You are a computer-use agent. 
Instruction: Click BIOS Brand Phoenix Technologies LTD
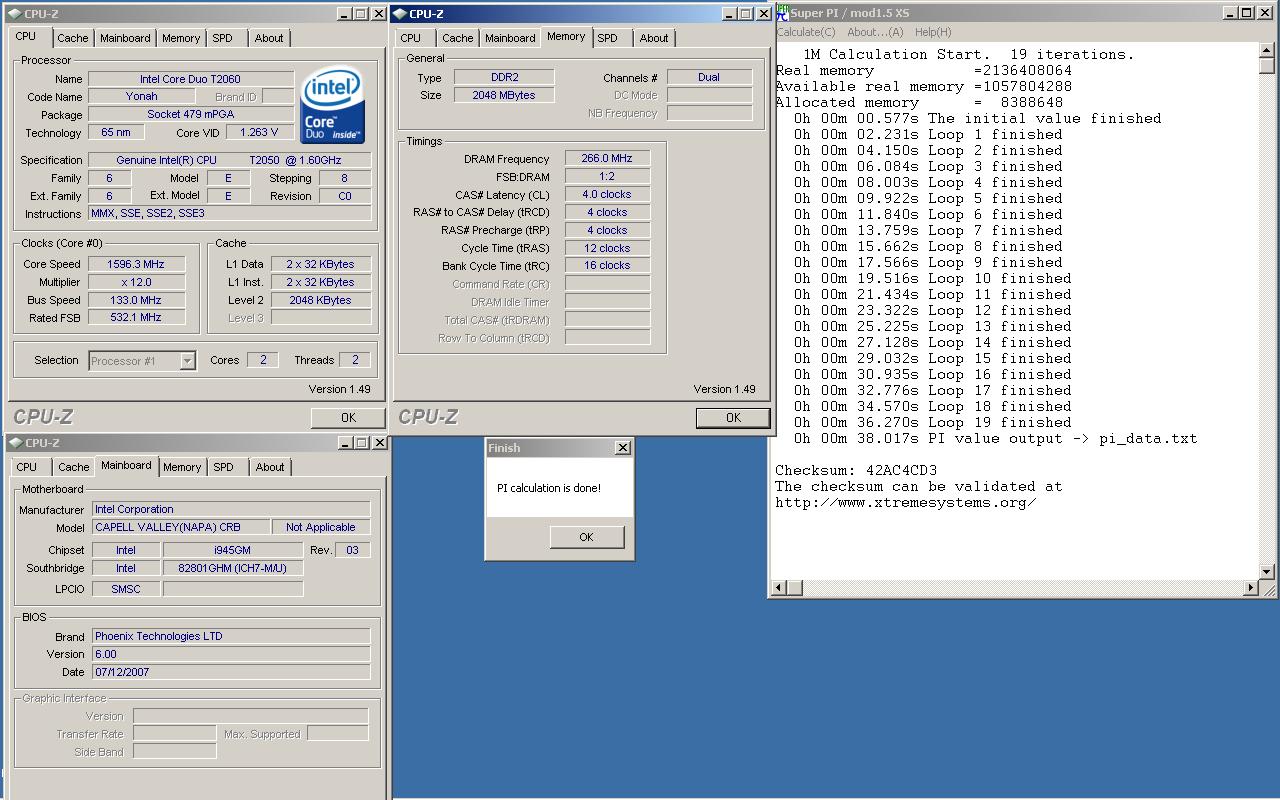(231, 636)
